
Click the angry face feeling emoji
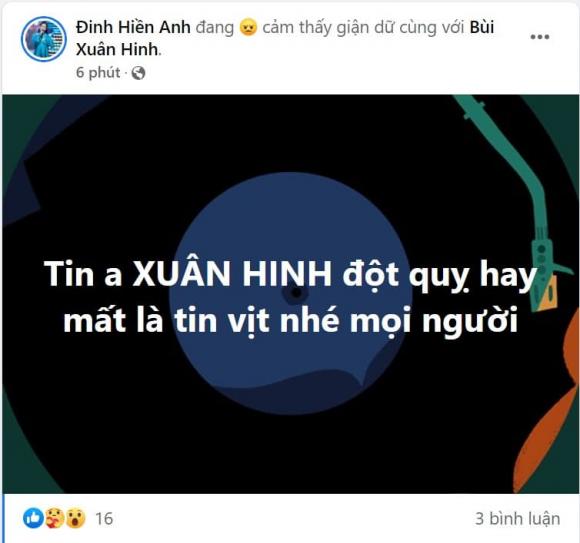point(248,28)
